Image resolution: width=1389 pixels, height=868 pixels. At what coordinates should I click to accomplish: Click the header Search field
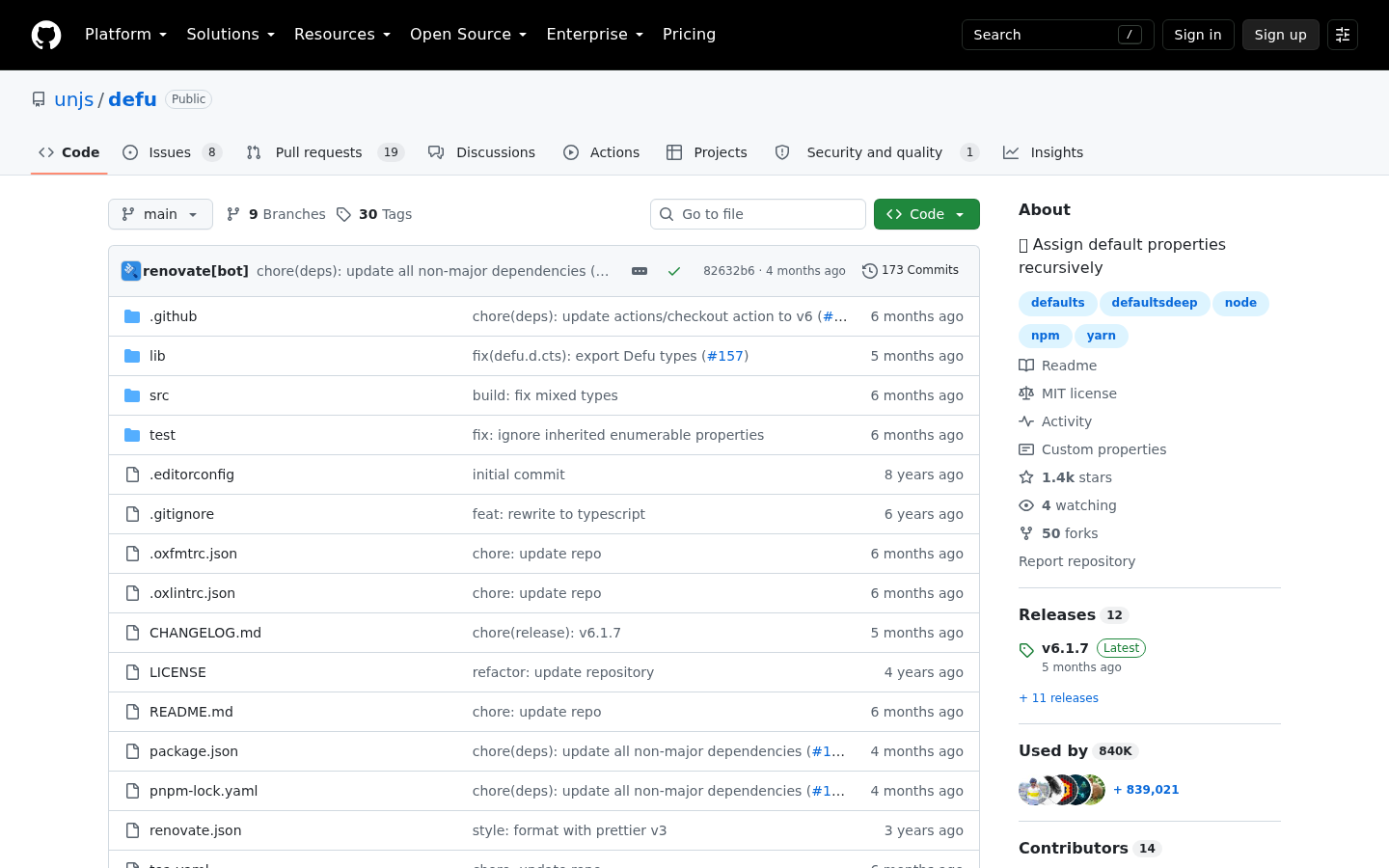click(1058, 35)
